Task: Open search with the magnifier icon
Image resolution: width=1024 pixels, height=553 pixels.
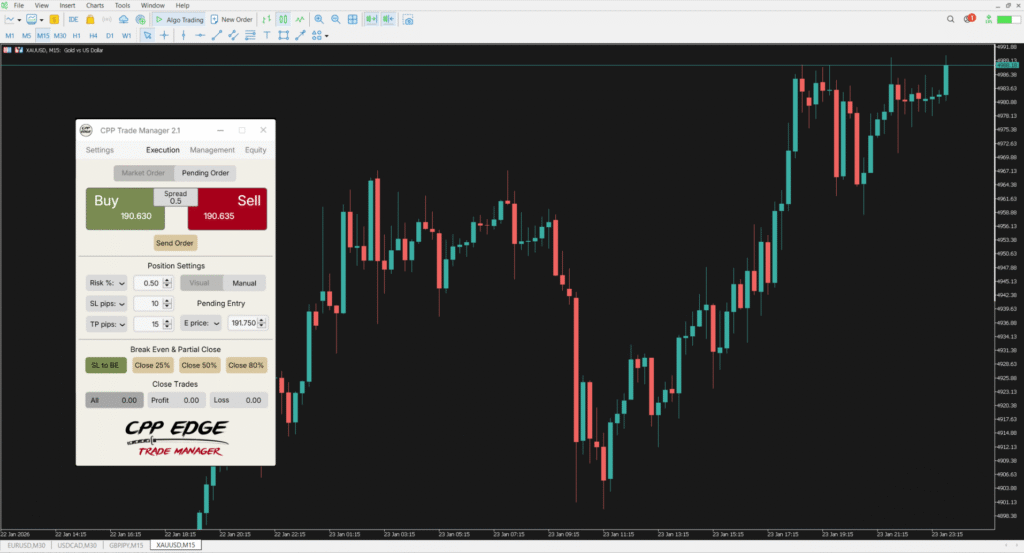Action: (x=950, y=20)
